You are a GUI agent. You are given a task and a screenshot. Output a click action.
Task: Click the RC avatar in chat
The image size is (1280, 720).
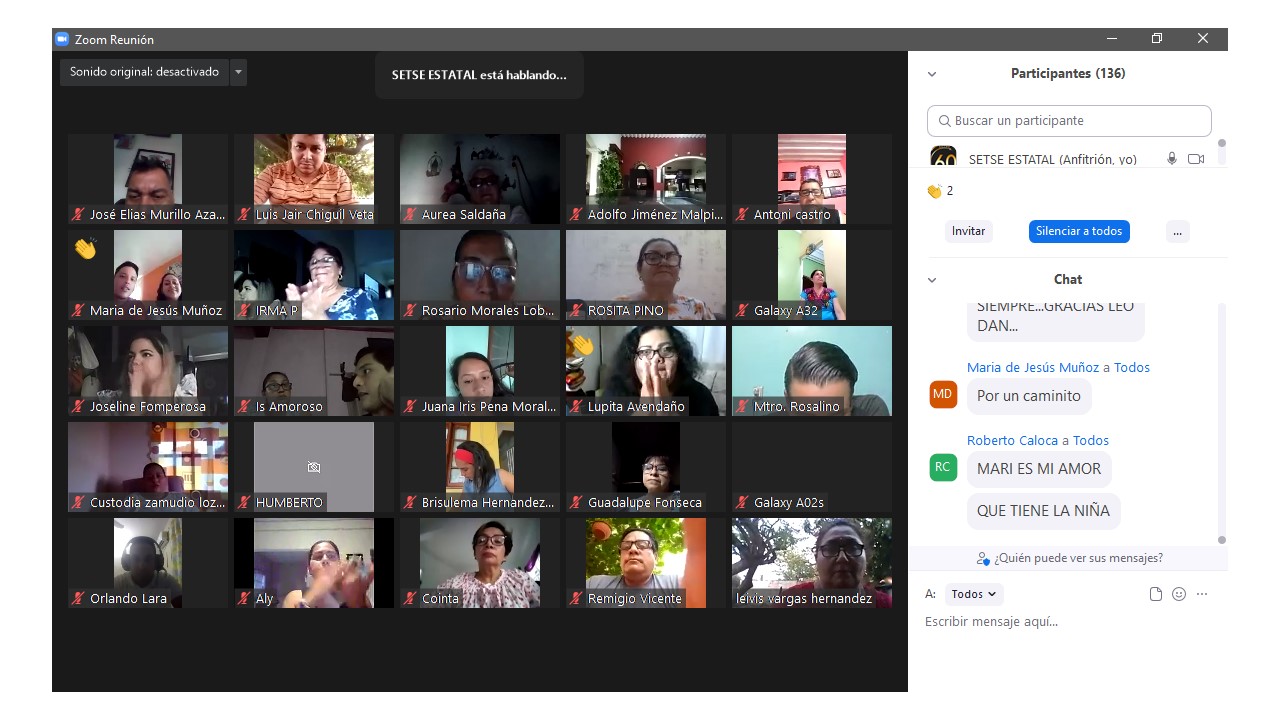943,467
